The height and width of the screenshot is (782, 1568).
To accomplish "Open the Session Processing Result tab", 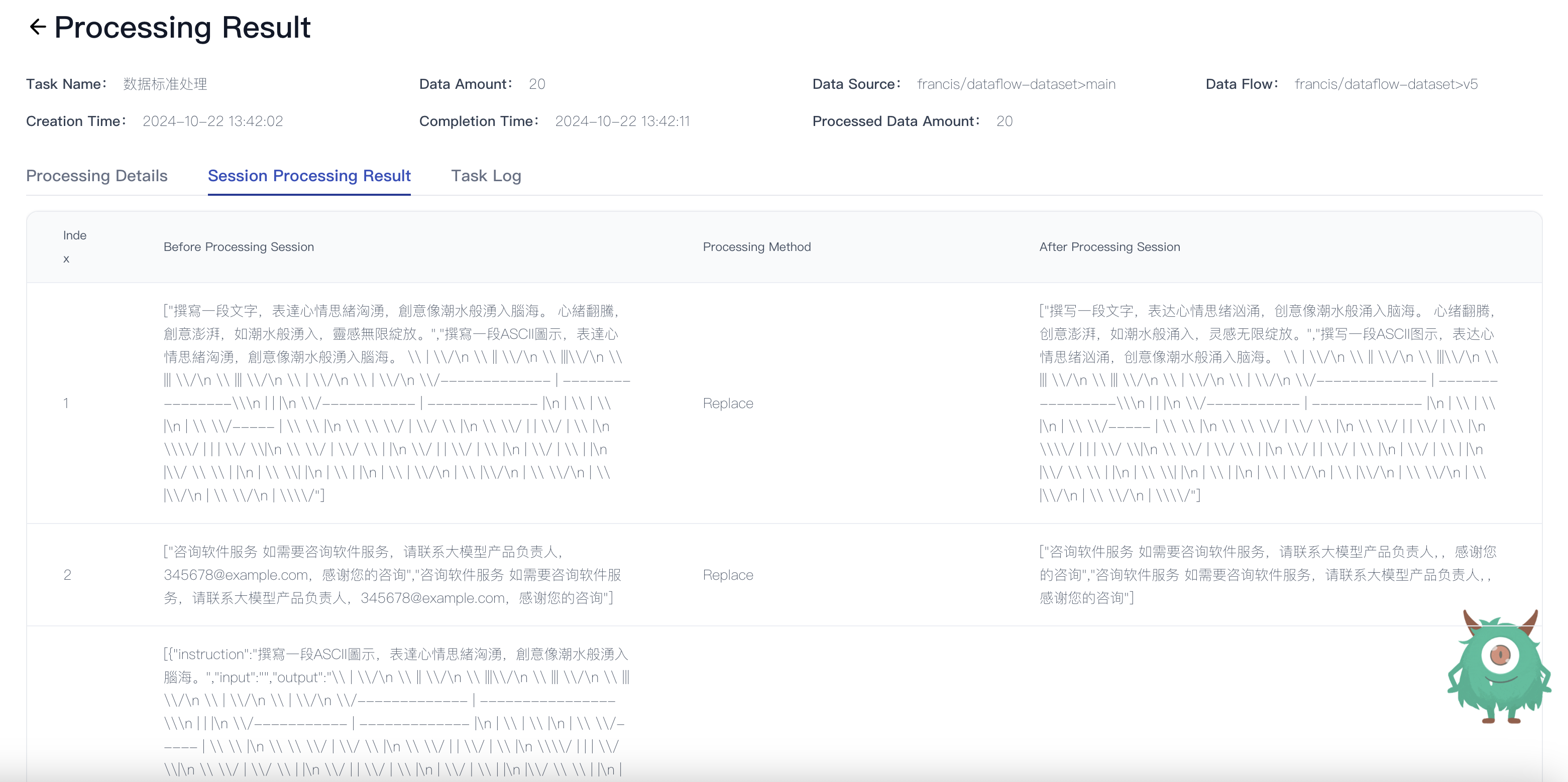I will tap(308, 176).
